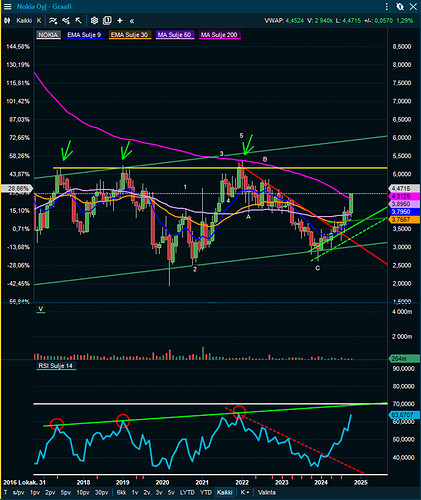Click the detach window icon in title bar
421x500 pixels.
[400, 6]
